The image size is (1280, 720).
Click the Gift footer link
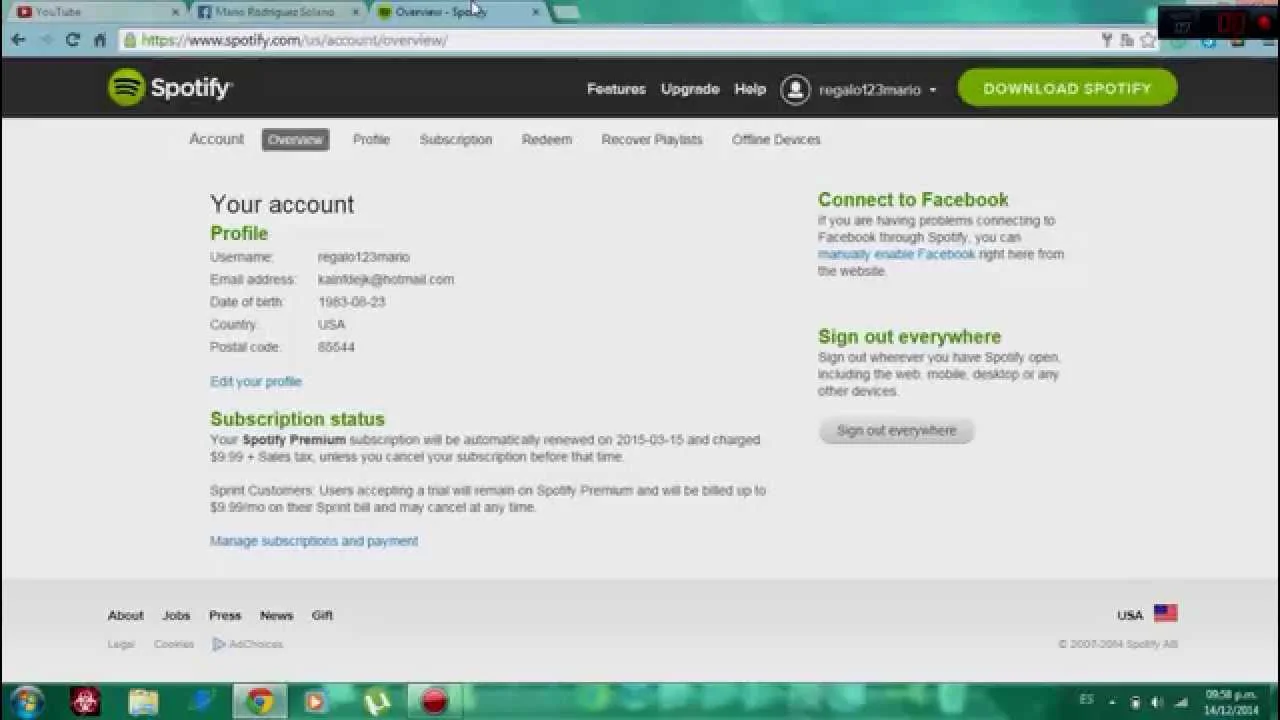[x=322, y=615]
